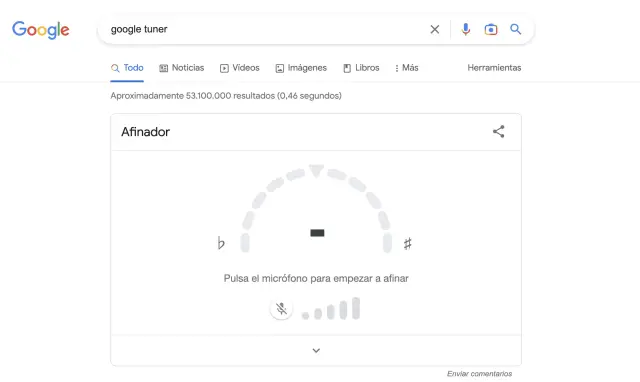Click the Google logo
The height and width of the screenshot is (382, 640).
click(x=40, y=30)
